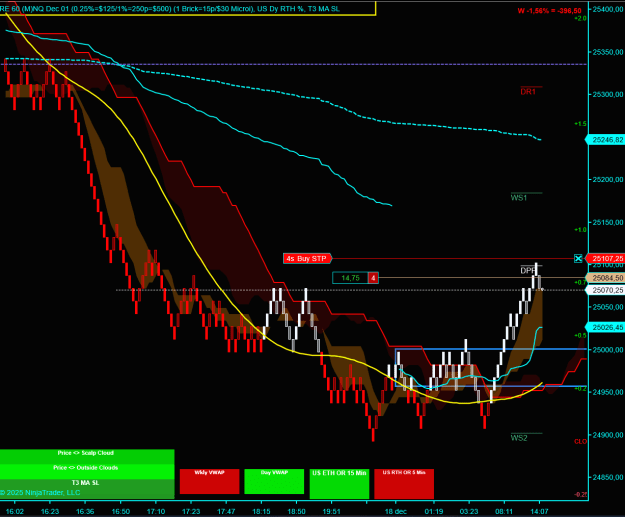Click the cyan 25246,82 price marker
Viewport: 625px width, 517px height.
click(x=606, y=140)
